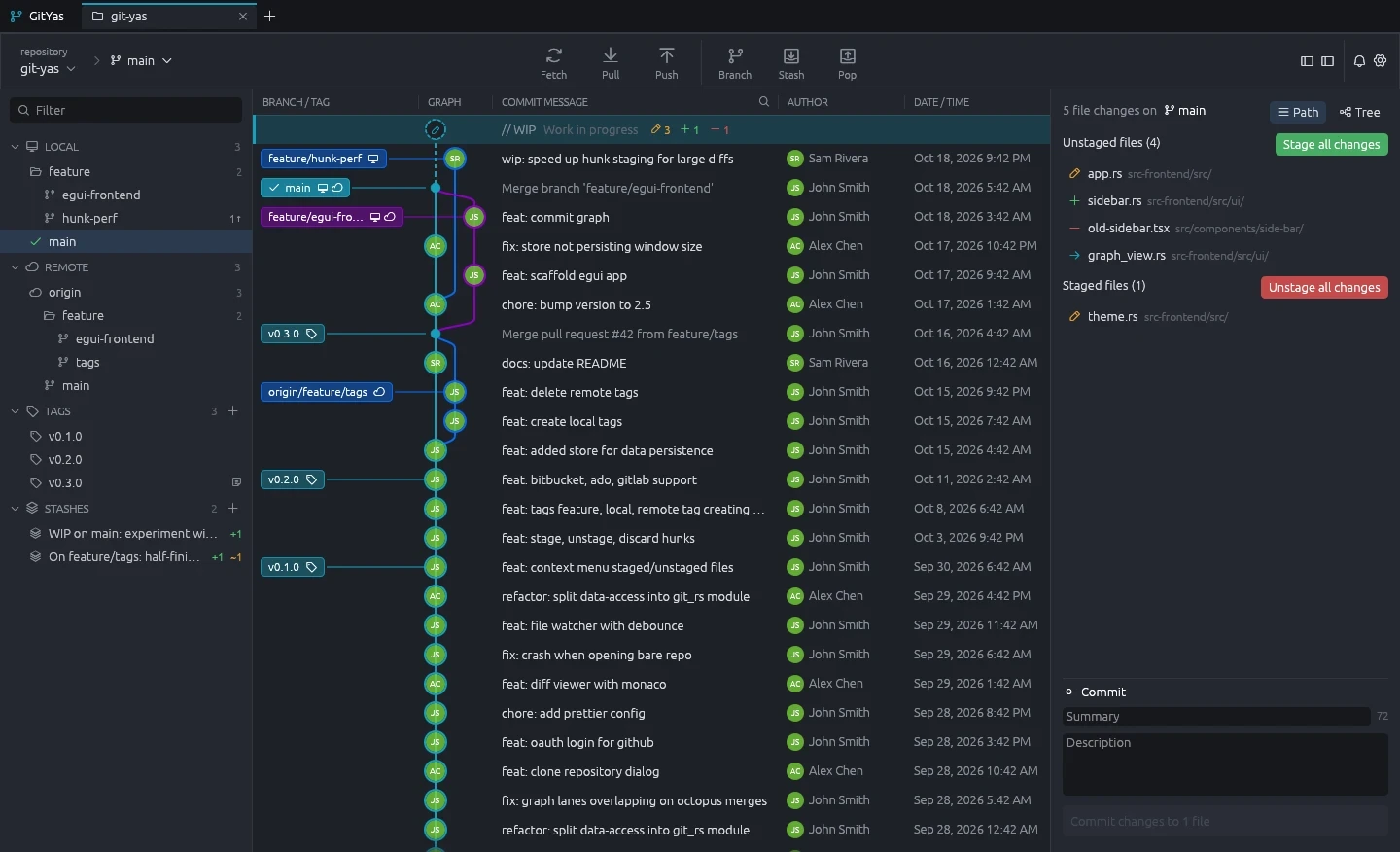The width and height of the screenshot is (1400, 852).
Task: Click the search icon in the Commit Message header
Action: coord(764,102)
